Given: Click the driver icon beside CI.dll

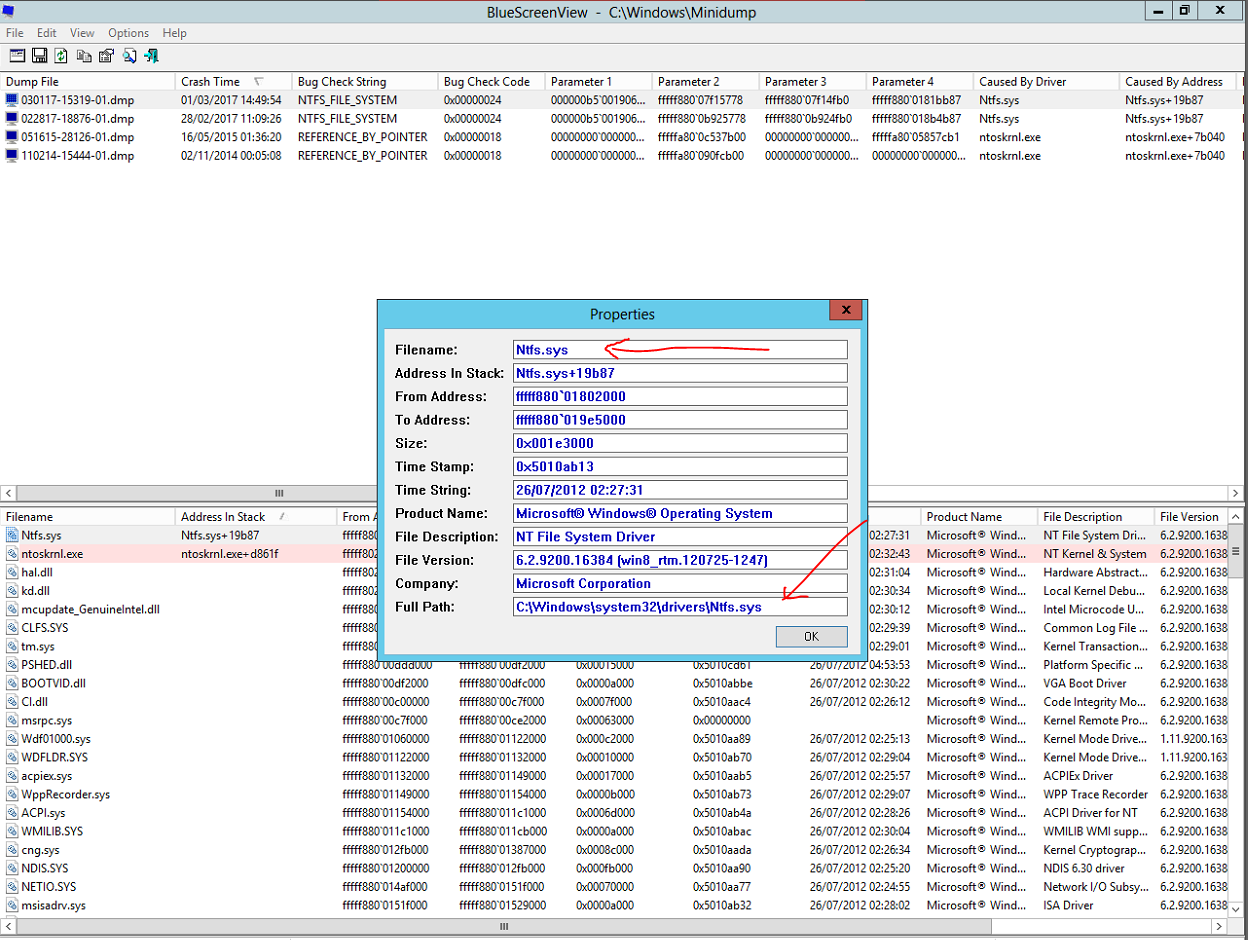Looking at the screenshot, I should [x=12, y=702].
